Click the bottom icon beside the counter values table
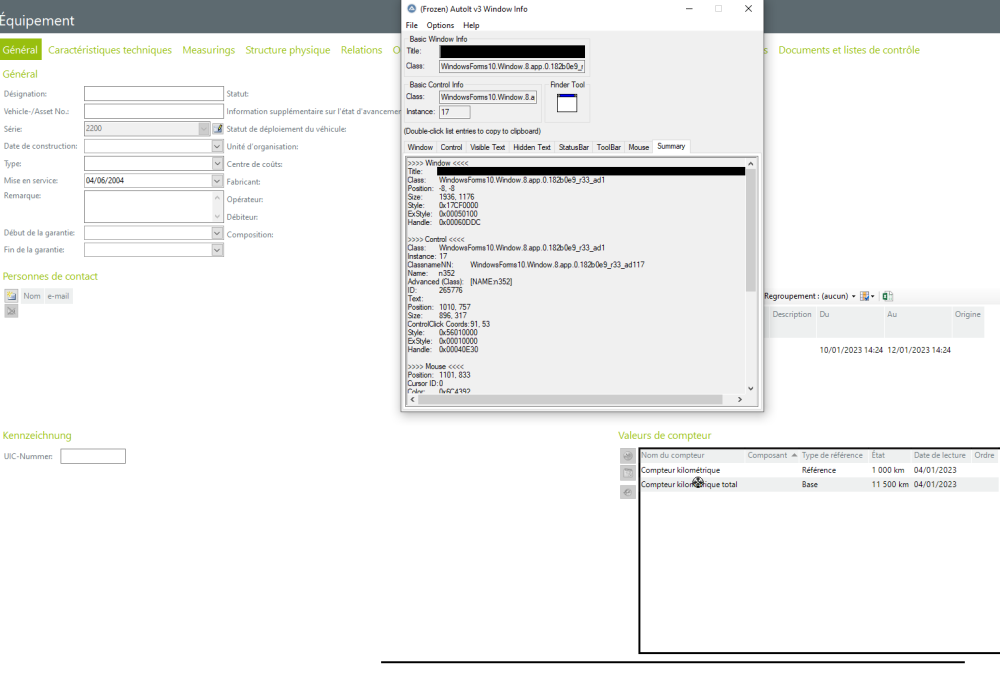This screenshot has width=1000, height=673. pos(628,491)
